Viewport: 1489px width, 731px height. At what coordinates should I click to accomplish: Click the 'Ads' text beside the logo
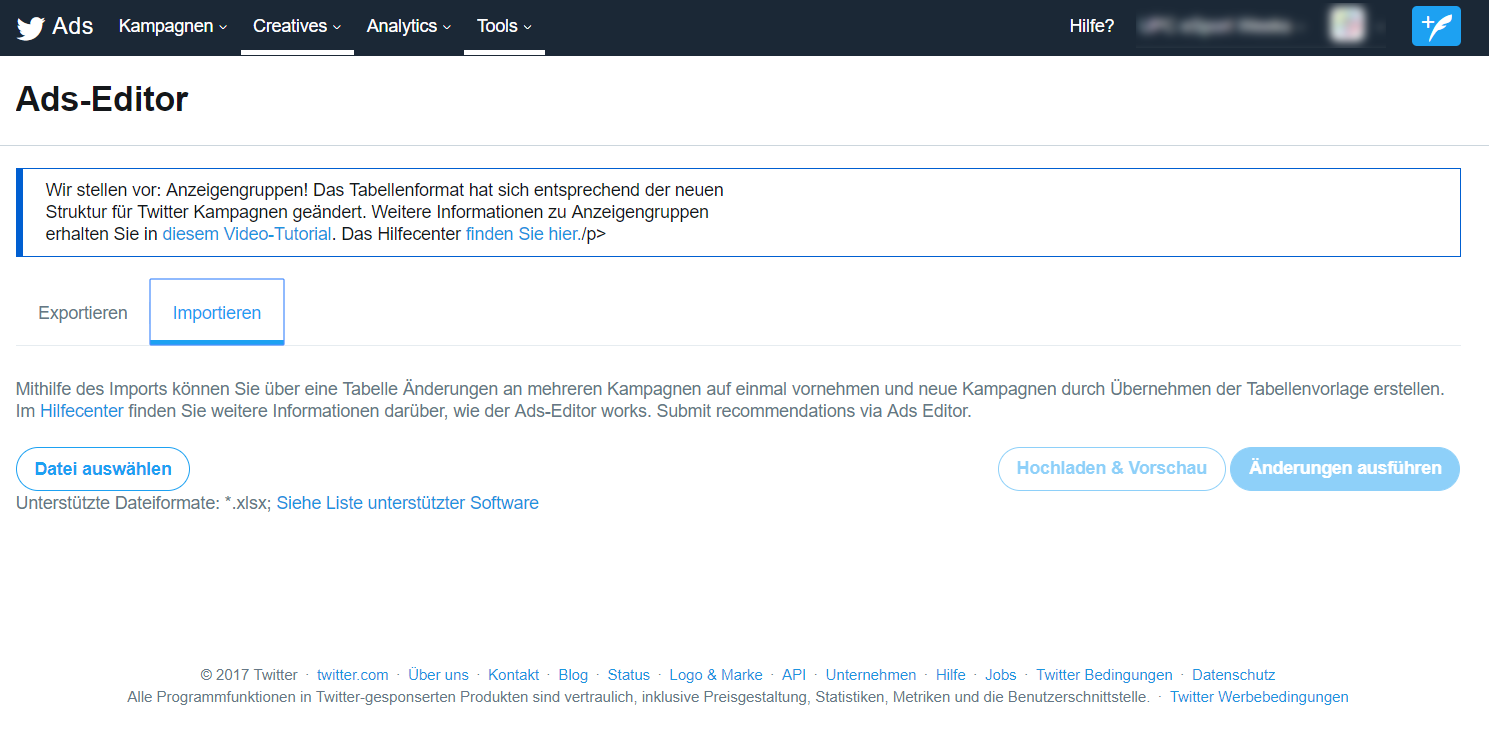[x=73, y=26]
